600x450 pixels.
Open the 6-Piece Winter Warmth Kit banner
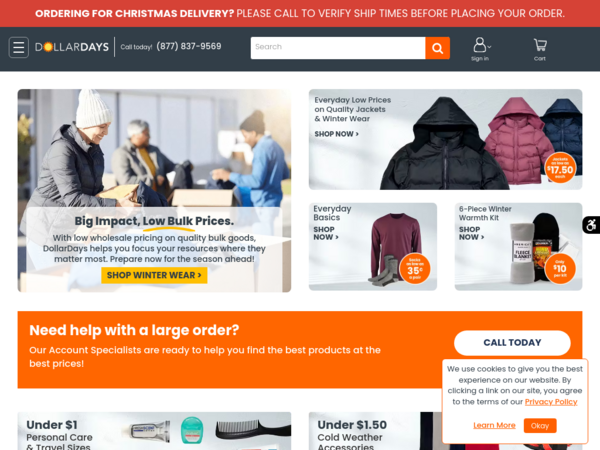(x=518, y=246)
